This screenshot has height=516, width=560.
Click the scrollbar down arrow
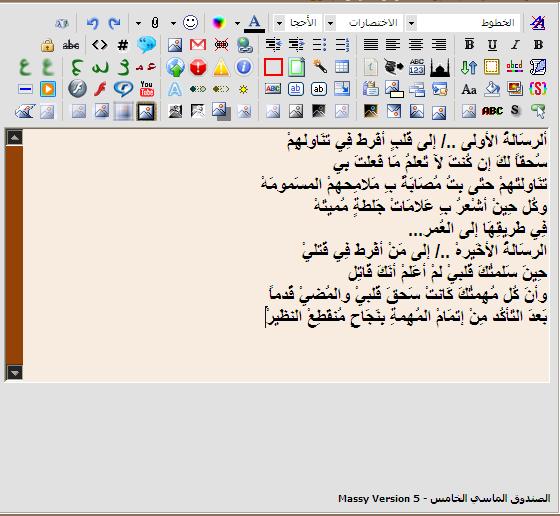pos(14,373)
